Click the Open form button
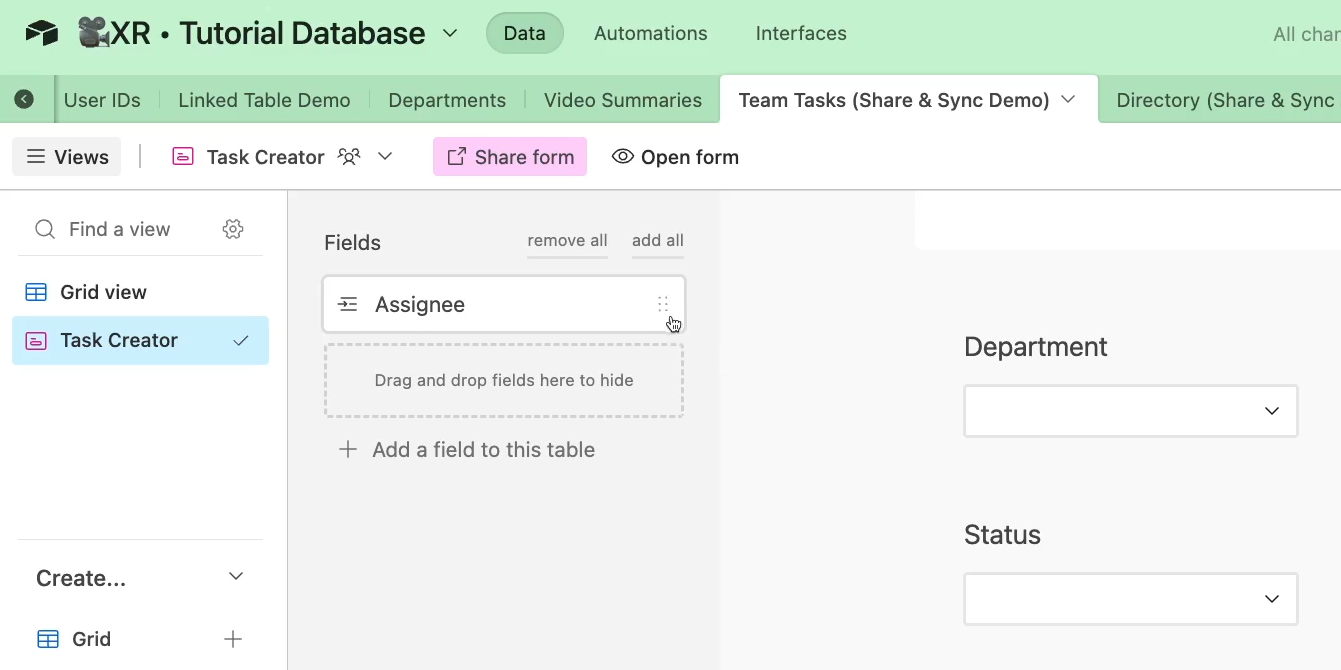1341x670 pixels. click(676, 157)
